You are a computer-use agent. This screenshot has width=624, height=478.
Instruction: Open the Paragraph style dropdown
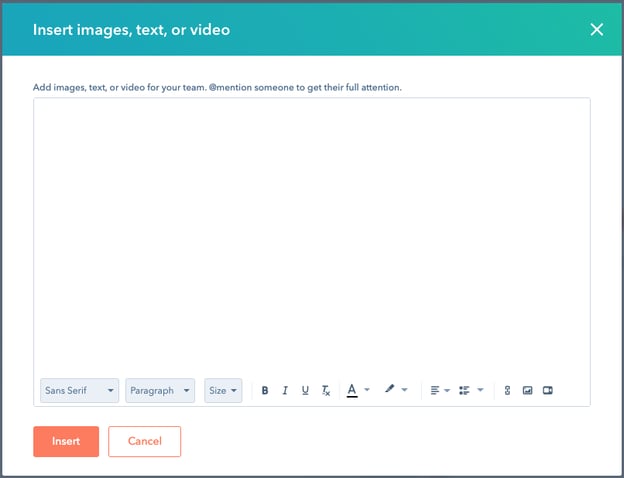tap(160, 390)
